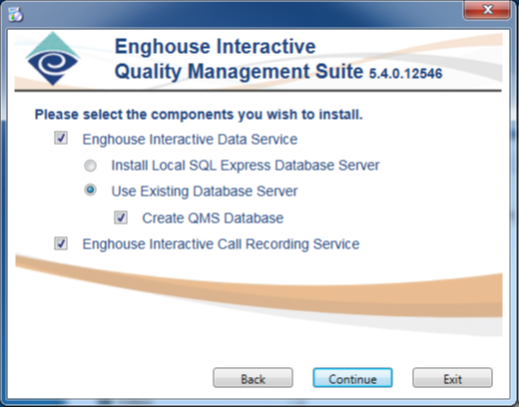Uncheck Create QMS Database checkbox
Viewport: 519px width, 407px height.
point(121,218)
